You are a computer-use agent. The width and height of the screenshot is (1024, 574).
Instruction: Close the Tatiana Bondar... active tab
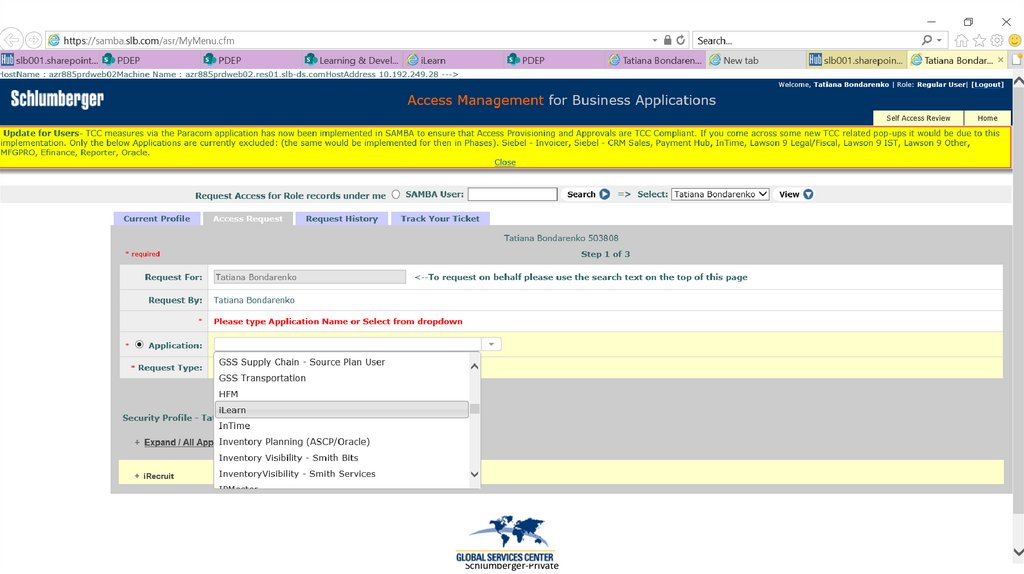[x=1000, y=59]
